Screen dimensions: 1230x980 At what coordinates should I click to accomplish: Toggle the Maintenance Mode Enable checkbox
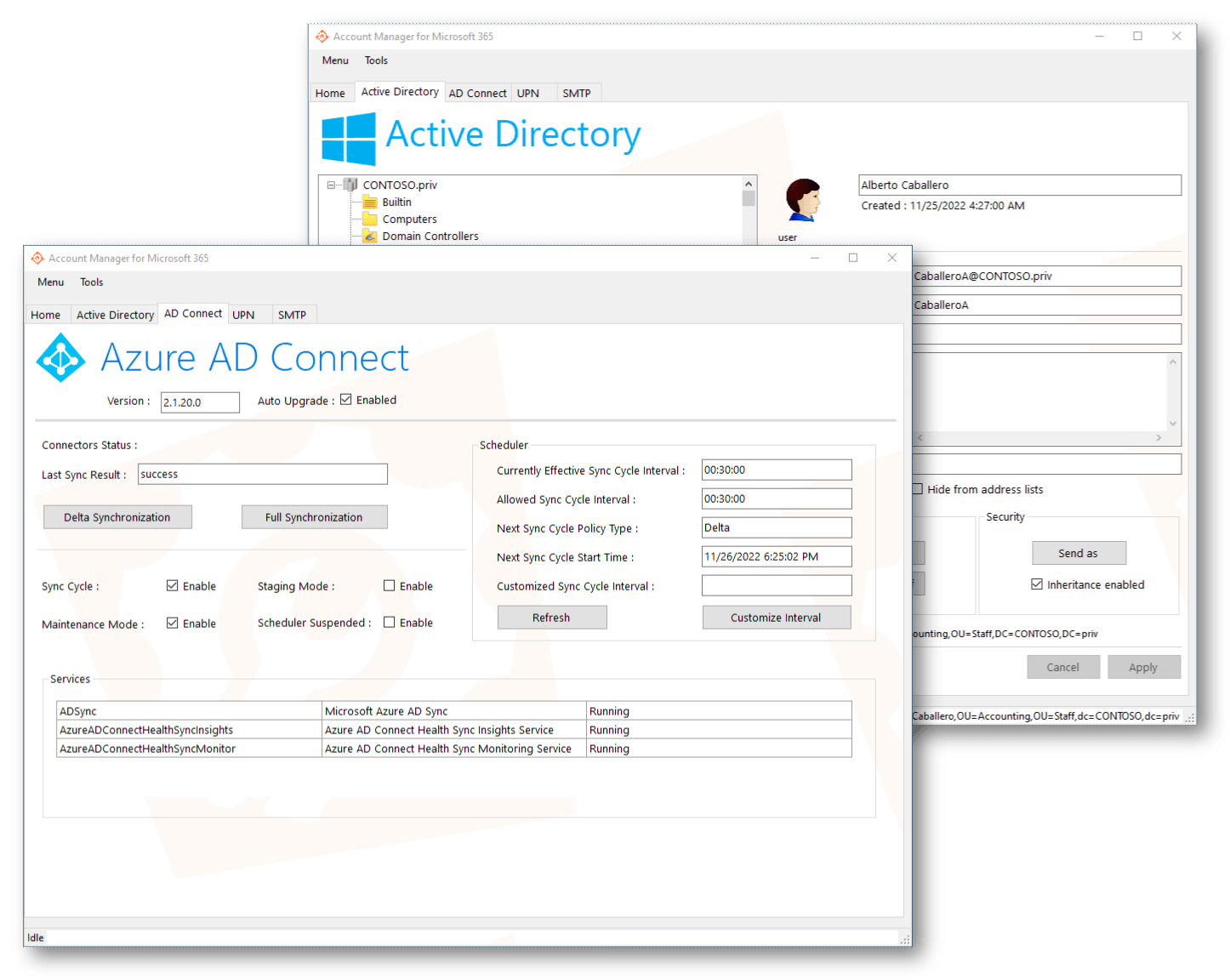tap(173, 624)
